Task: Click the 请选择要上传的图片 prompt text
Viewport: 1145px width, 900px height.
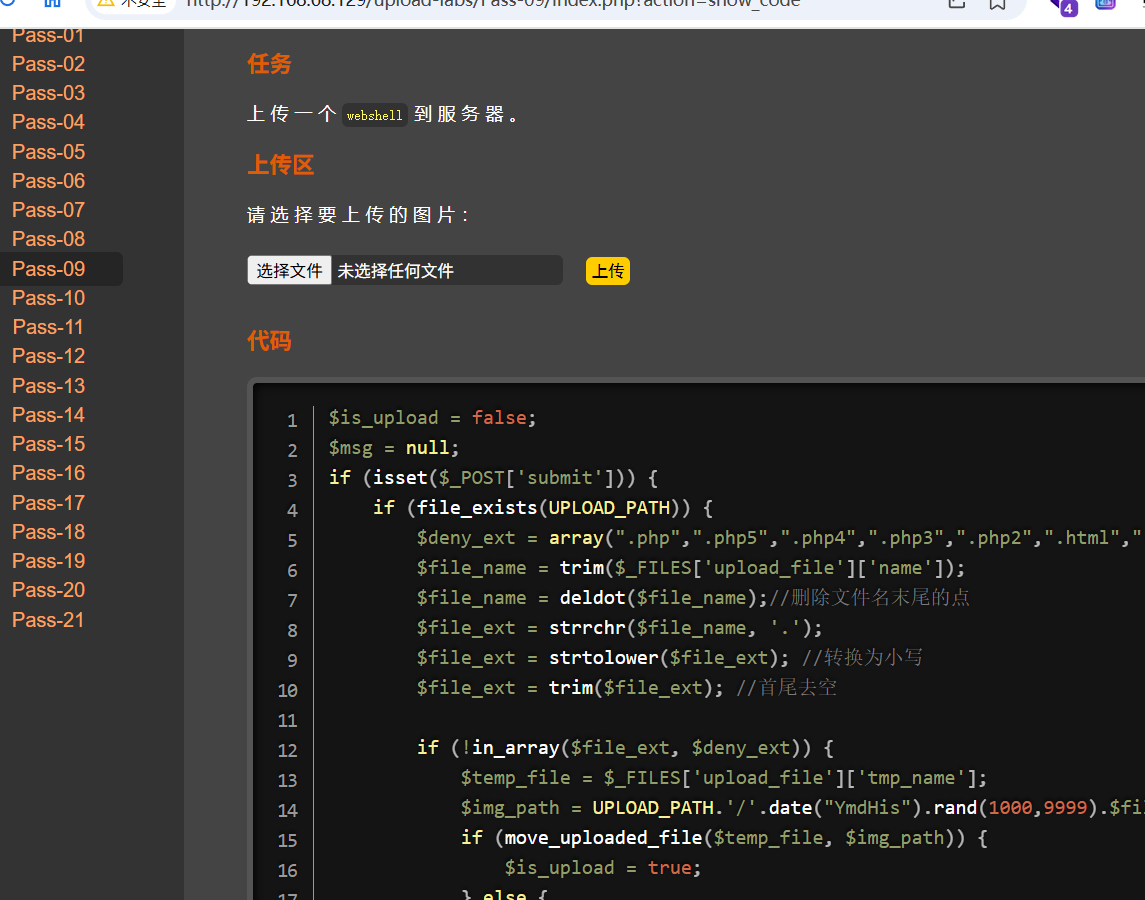Action: [358, 215]
